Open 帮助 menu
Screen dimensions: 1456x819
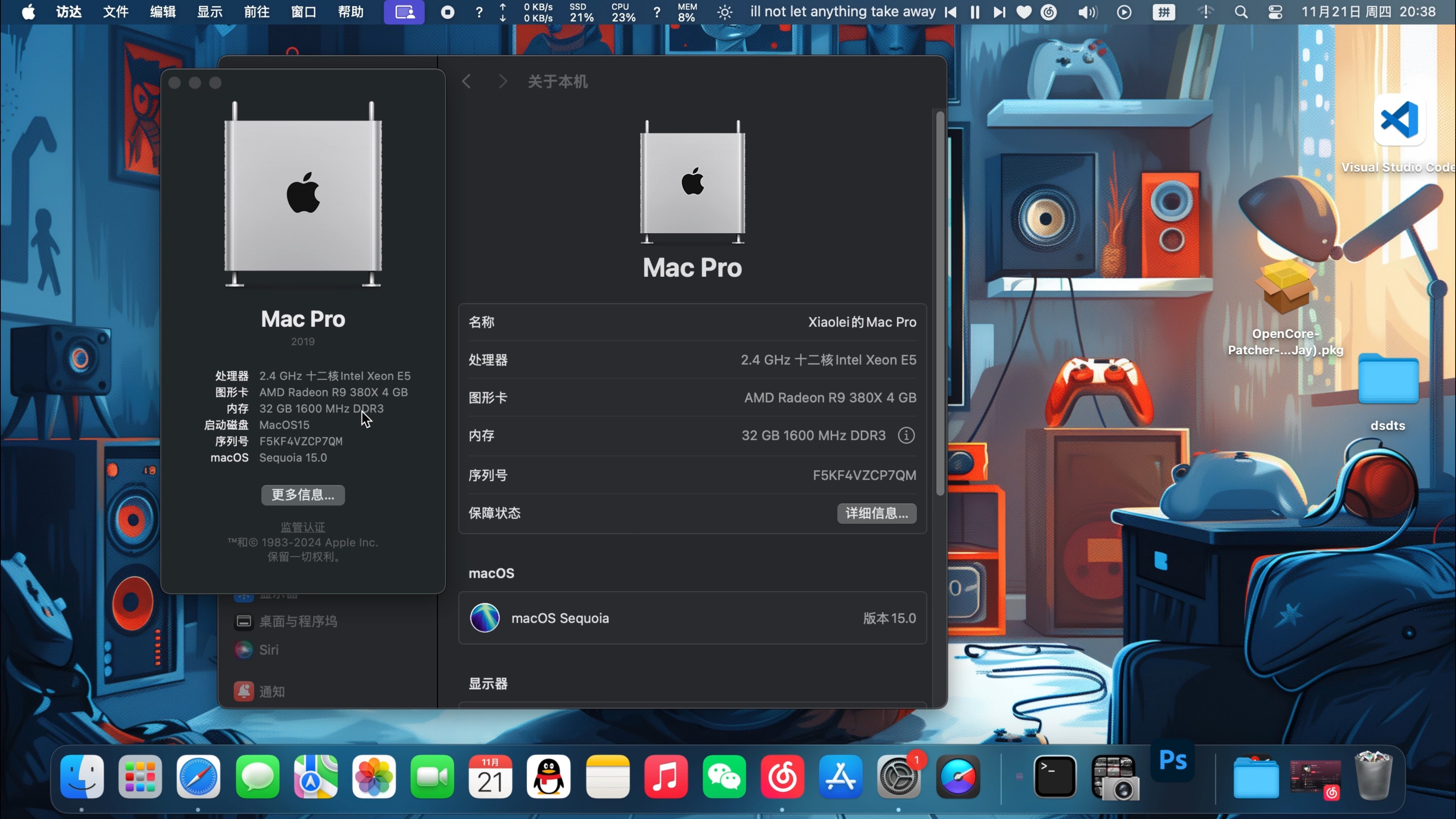[350, 12]
